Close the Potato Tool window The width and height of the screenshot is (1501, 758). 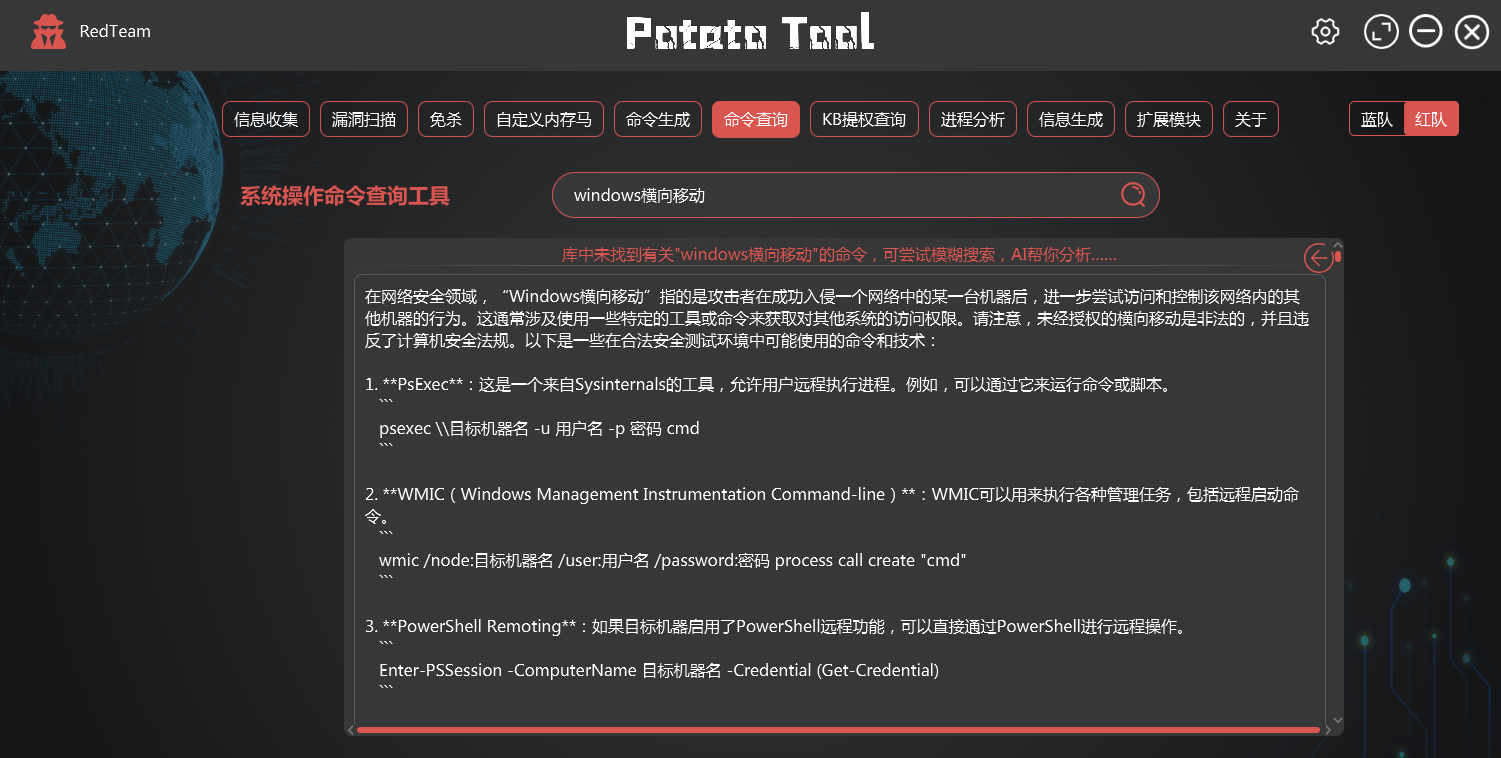(x=1472, y=32)
